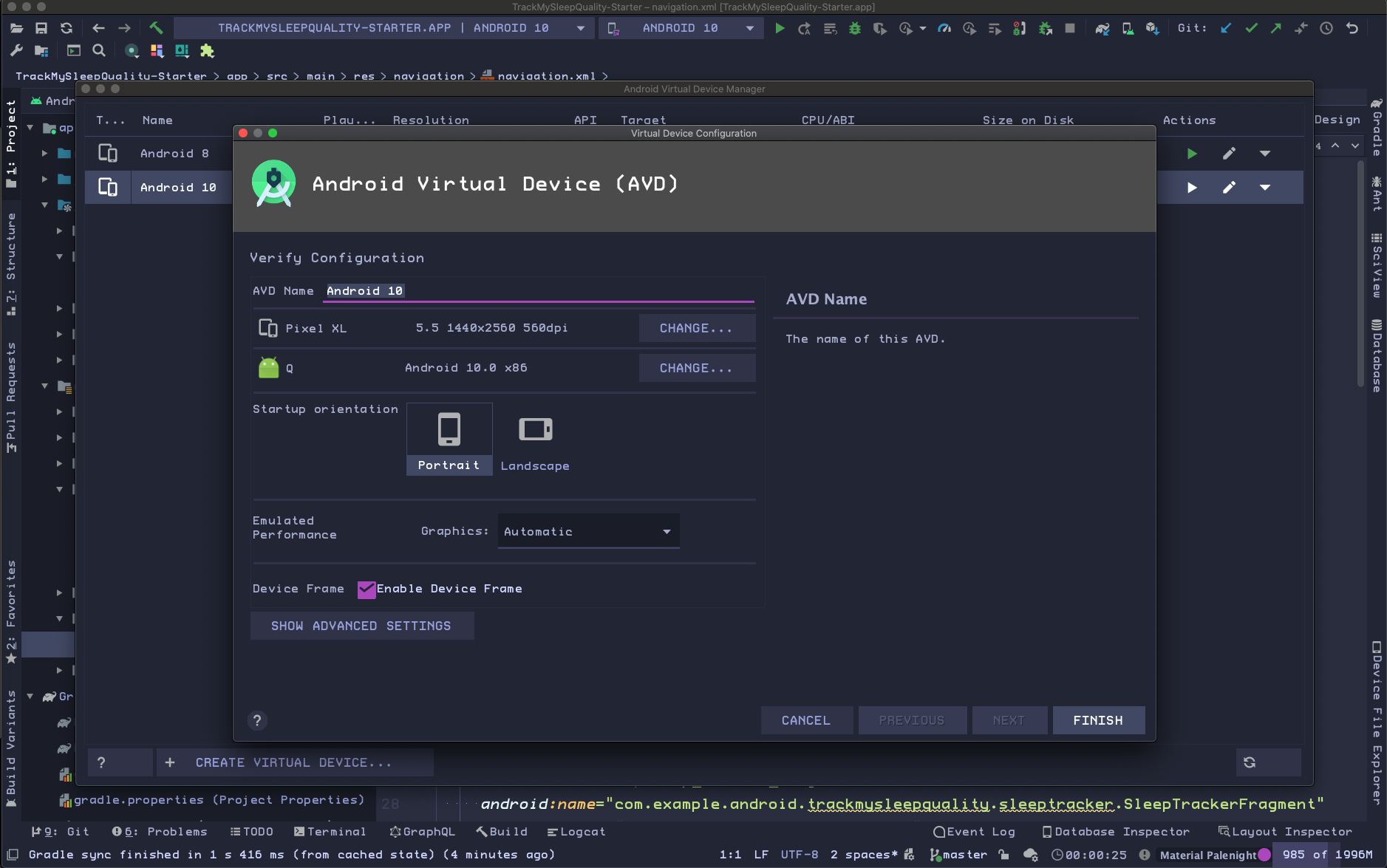Click memory indicator 985 of 1996M
The width and height of the screenshot is (1387, 868).
point(1327,855)
